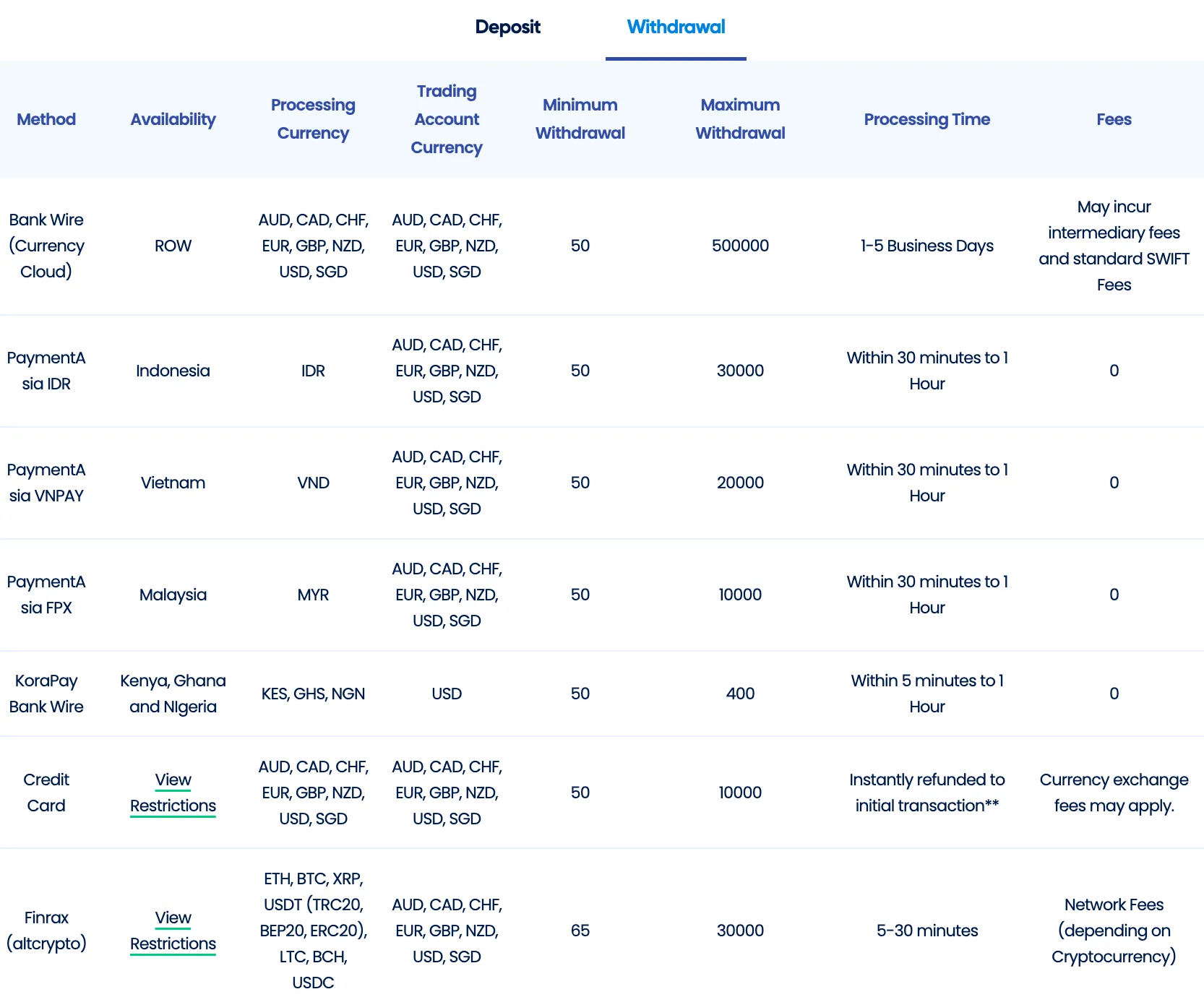Click the Within 5 minutes to 1 Hour cell
Image resolution: width=1204 pixels, height=997 pixels.
(927, 694)
